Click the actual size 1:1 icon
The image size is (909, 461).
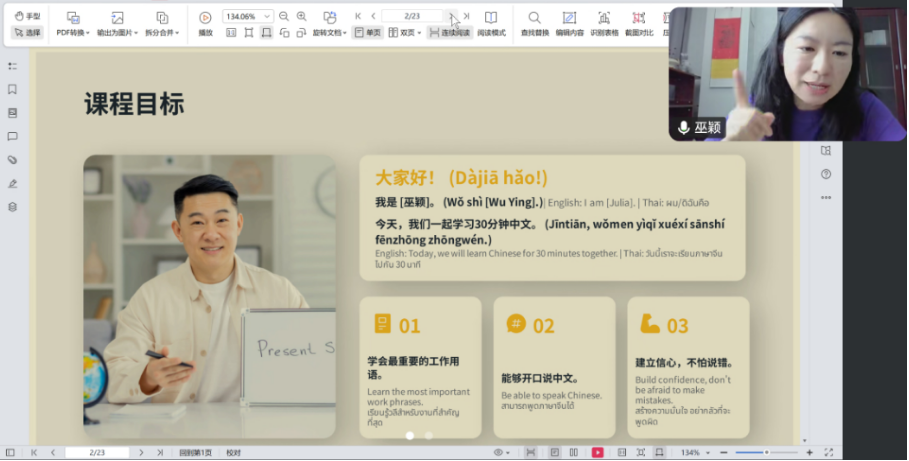[231, 33]
